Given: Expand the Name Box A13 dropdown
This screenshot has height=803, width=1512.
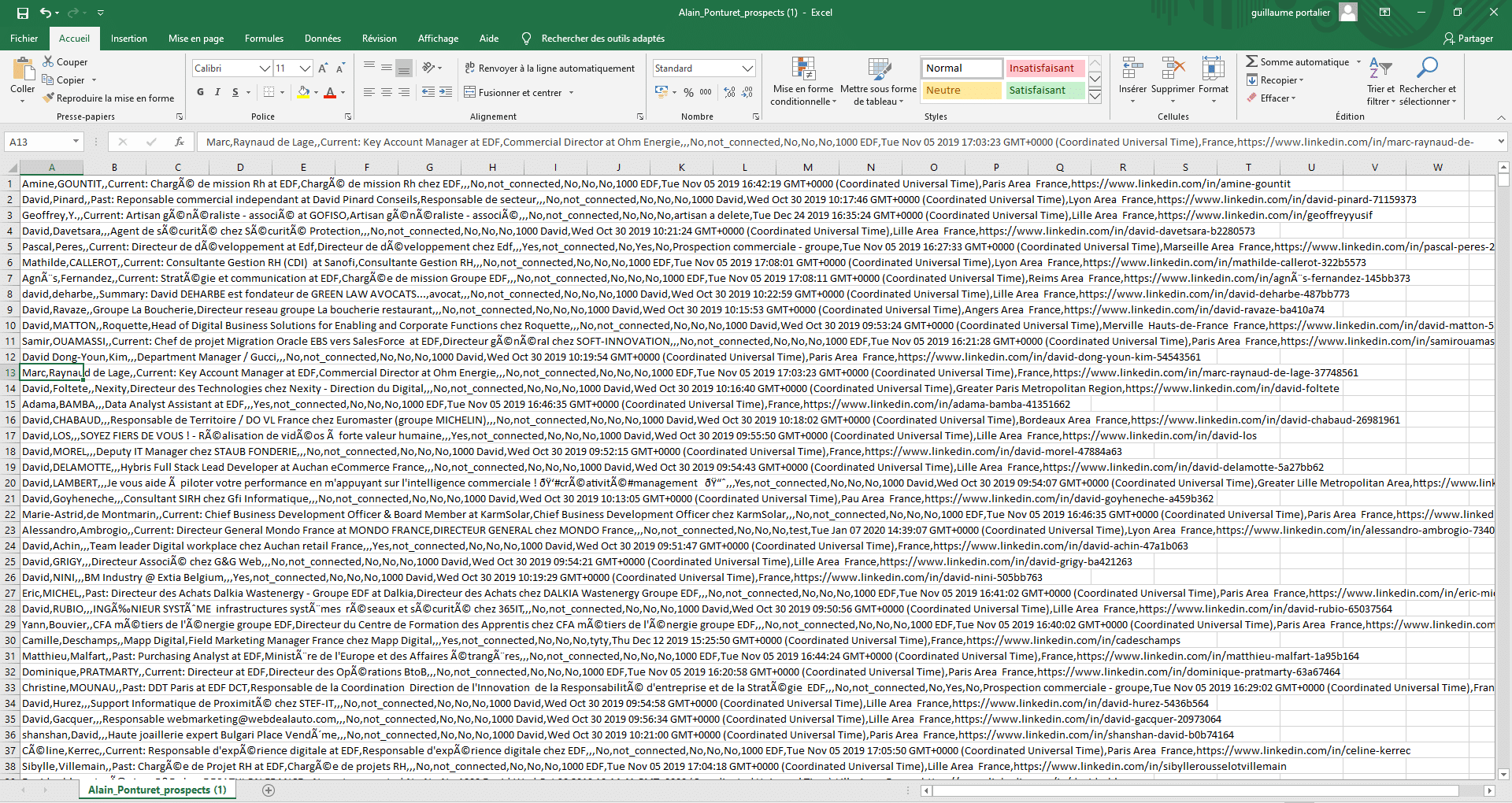Looking at the screenshot, I should pyautogui.click(x=76, y=142).
